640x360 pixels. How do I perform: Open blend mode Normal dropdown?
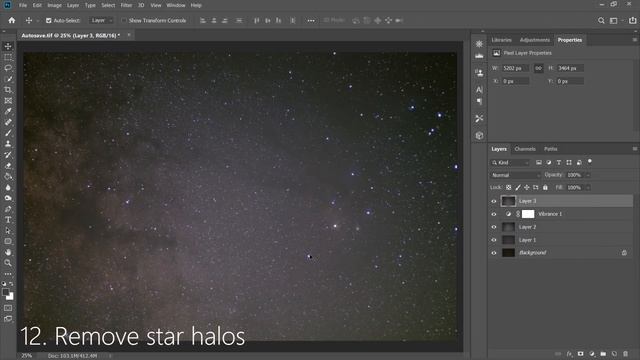click(x=515, y=175)
